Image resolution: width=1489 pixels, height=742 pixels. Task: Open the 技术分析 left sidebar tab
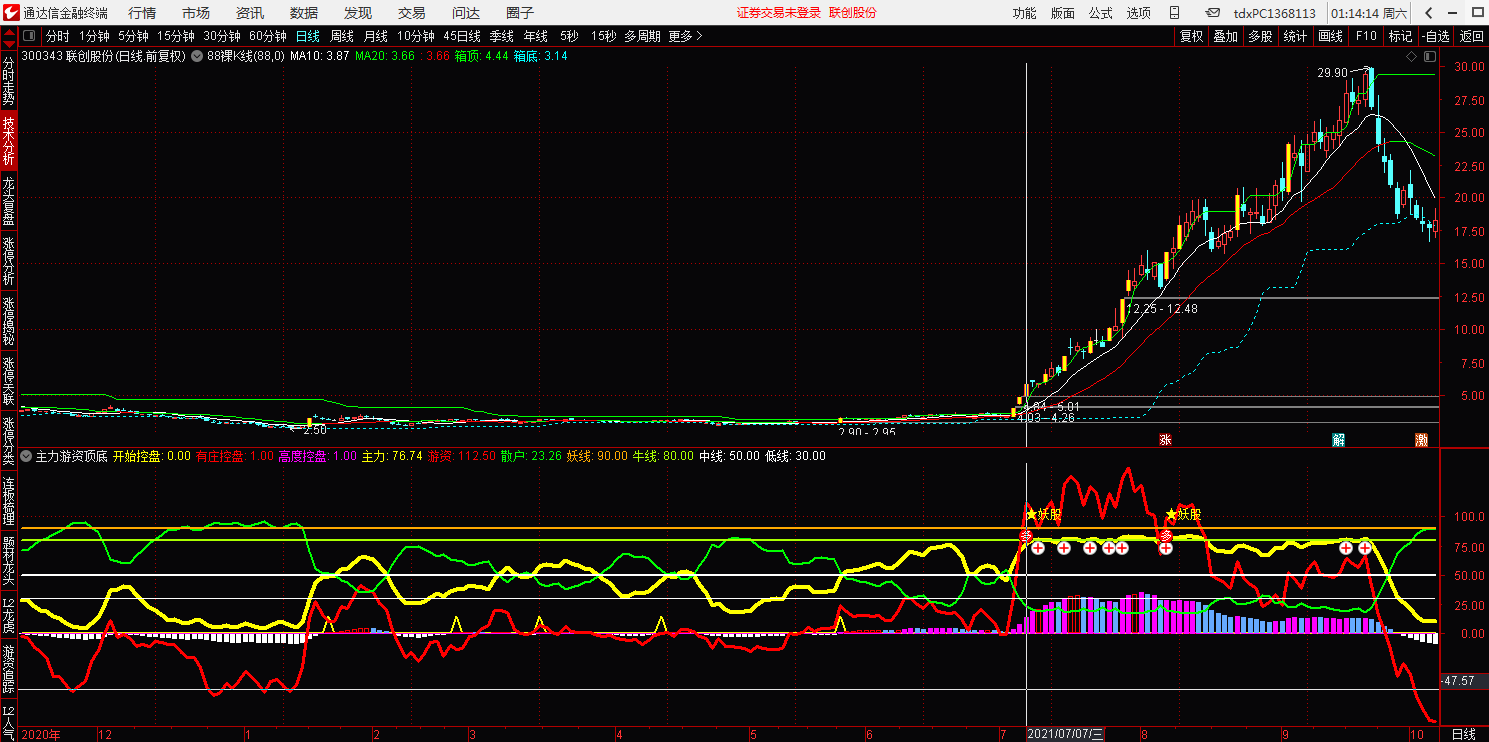pos(9,141)
